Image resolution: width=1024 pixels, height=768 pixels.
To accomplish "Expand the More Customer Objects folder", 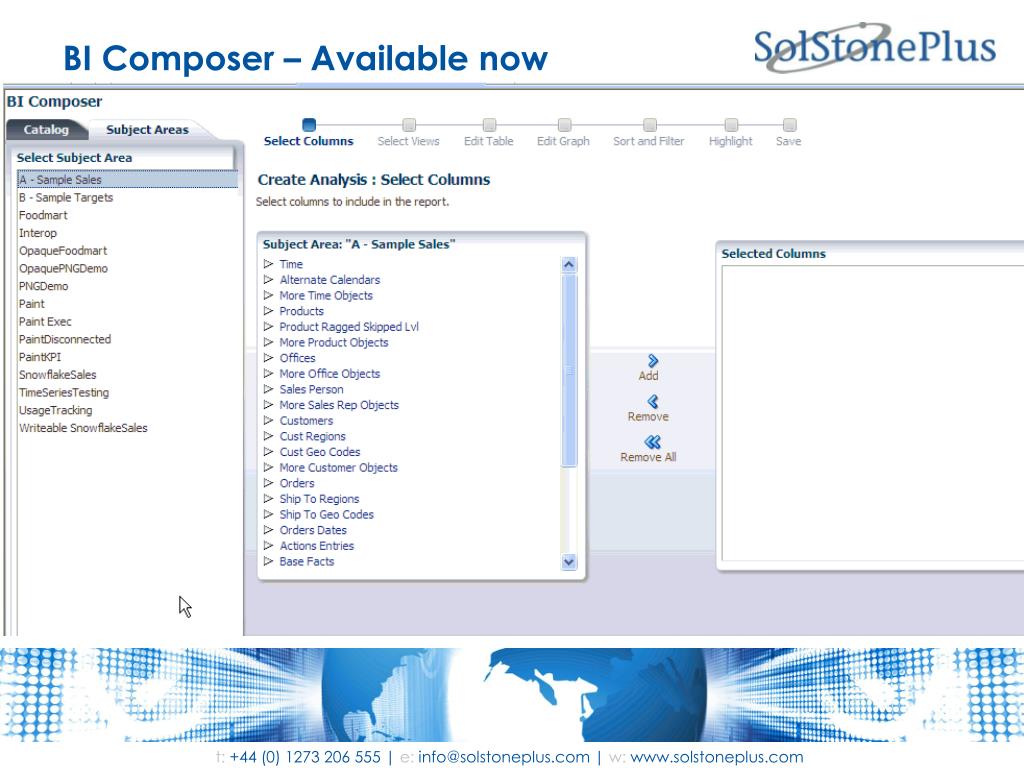I will [x=268, y=468].
